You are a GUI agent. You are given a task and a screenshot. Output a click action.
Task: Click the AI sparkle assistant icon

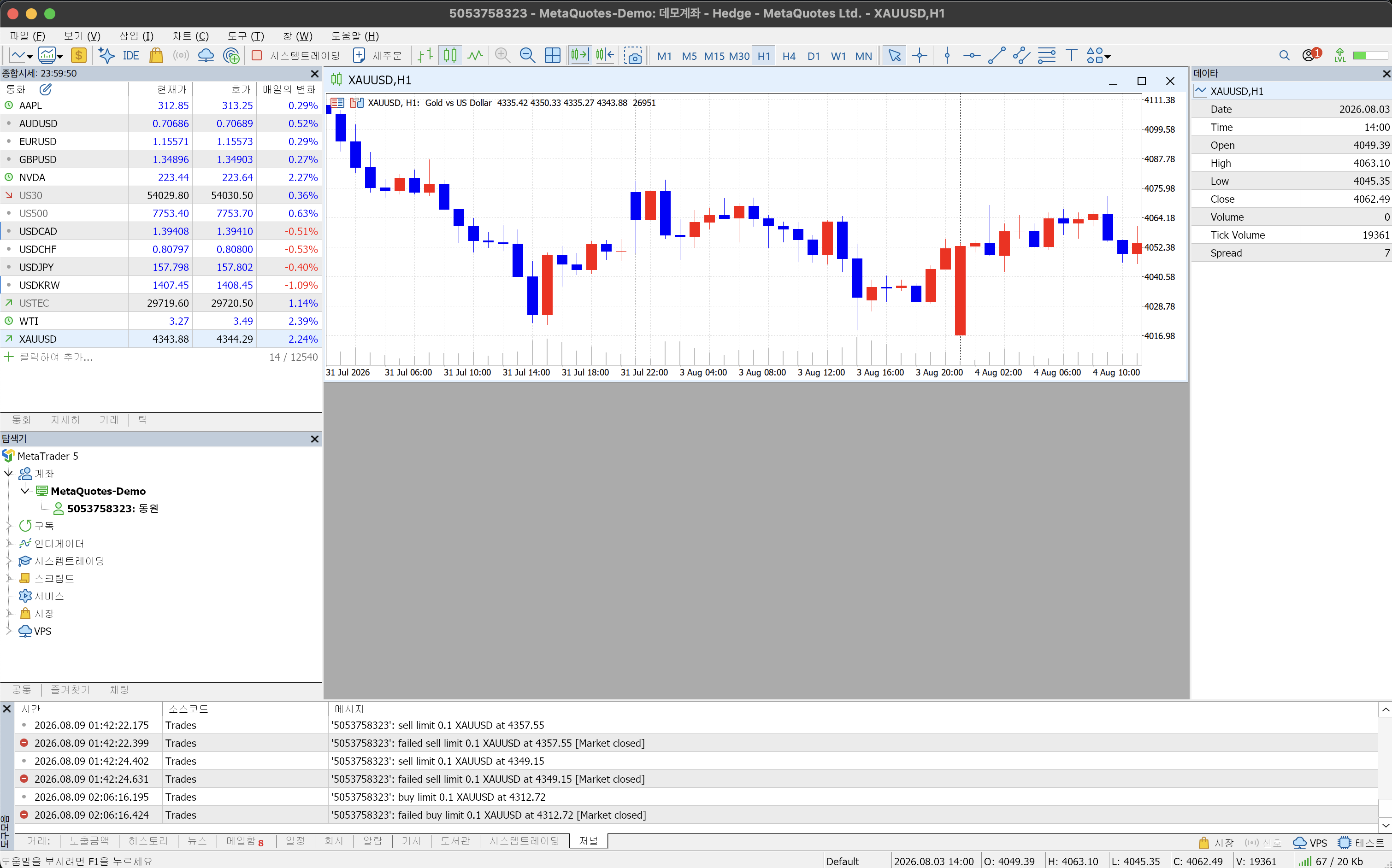(106, 56)
